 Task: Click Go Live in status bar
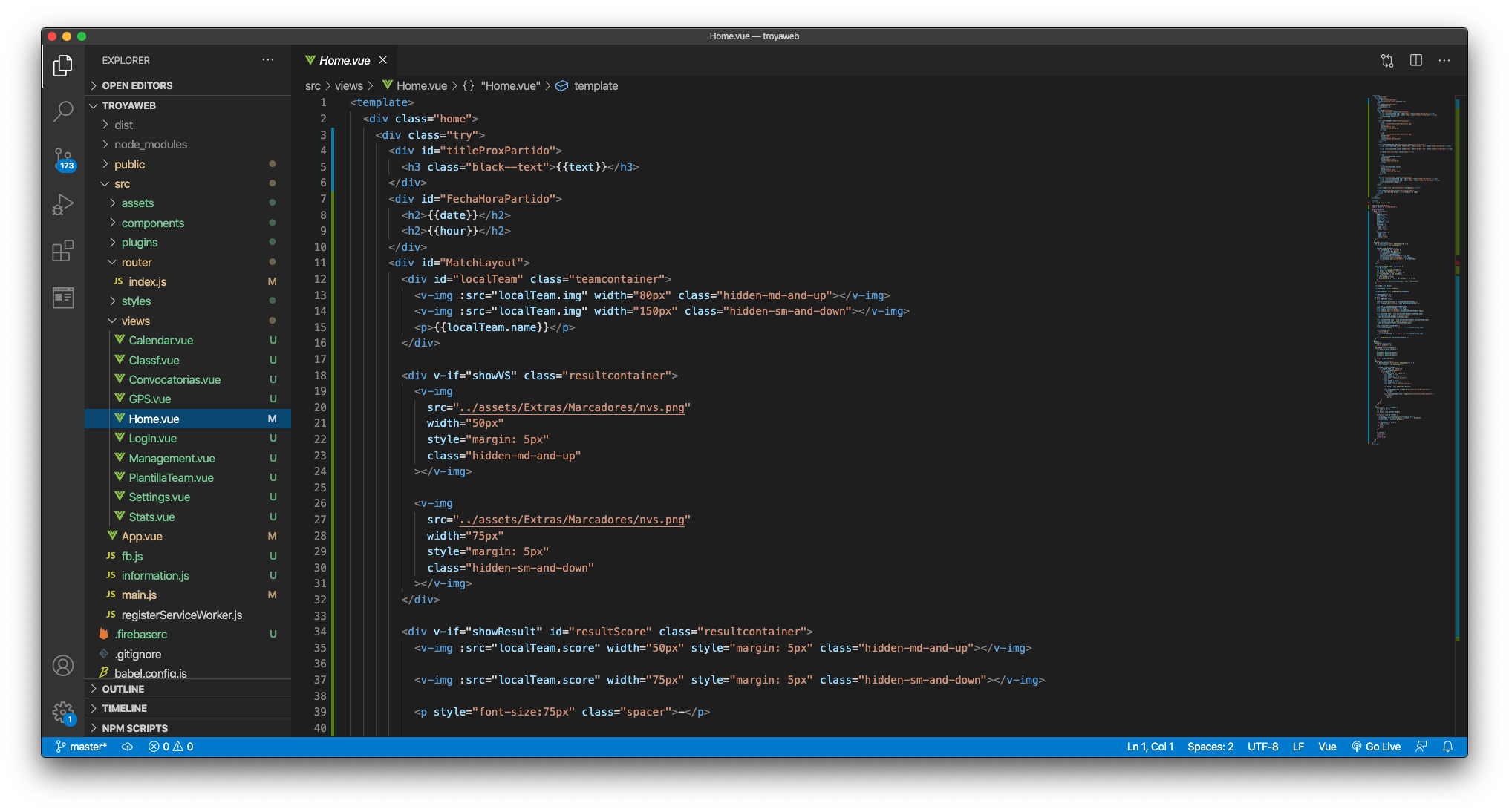pyautogui.click(x=1376, y=747)
